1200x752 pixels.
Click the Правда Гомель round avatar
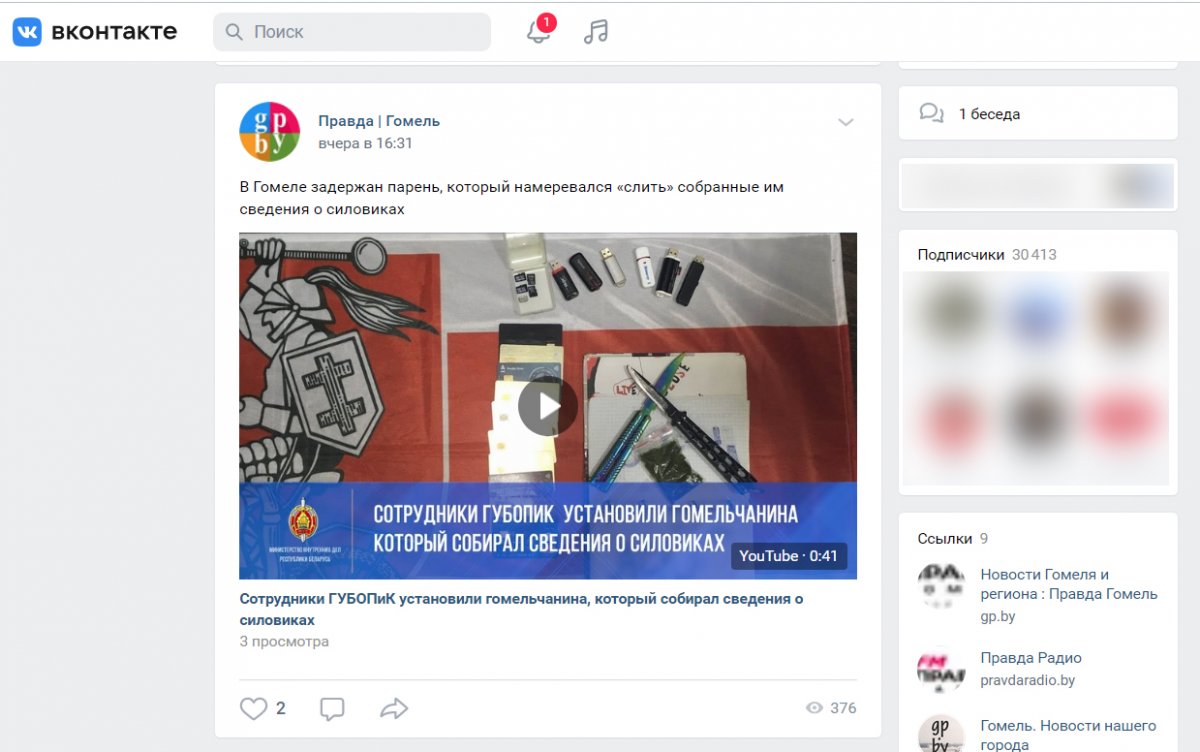tap(270, 131)
